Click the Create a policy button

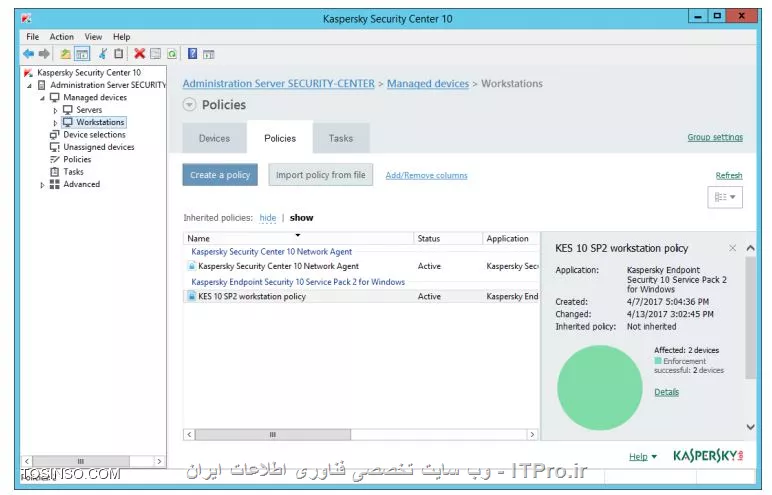tap(220, 175)
